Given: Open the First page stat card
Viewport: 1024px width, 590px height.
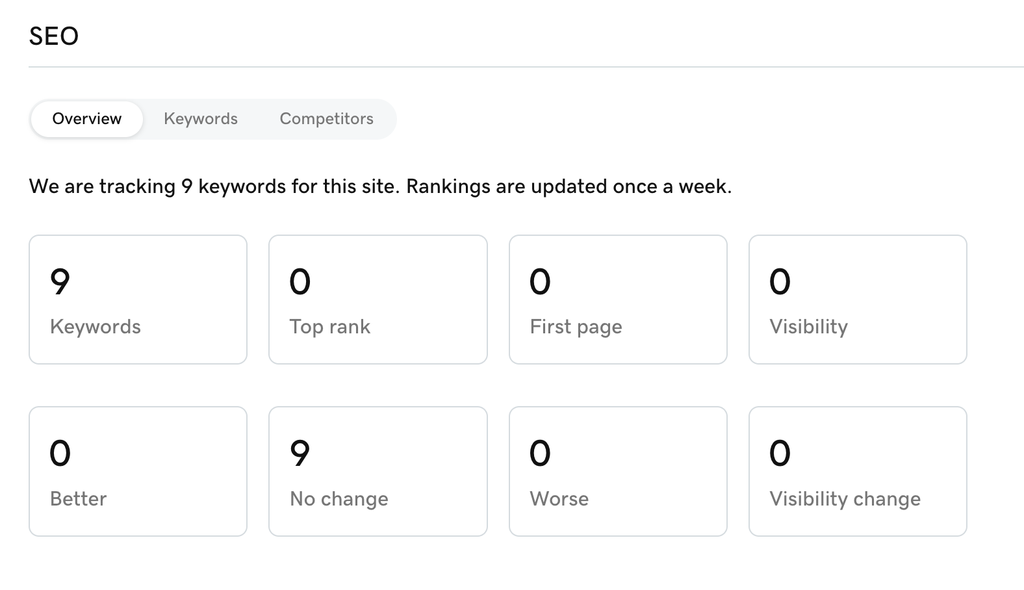Looking at the screenshot, I should (x=618, y=299).
